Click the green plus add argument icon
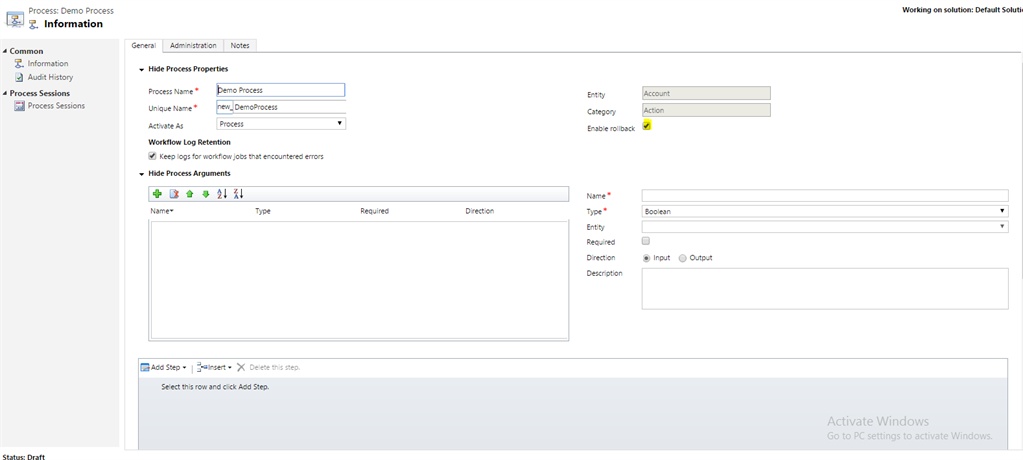1023x460 pixels. tap(157, 194)
